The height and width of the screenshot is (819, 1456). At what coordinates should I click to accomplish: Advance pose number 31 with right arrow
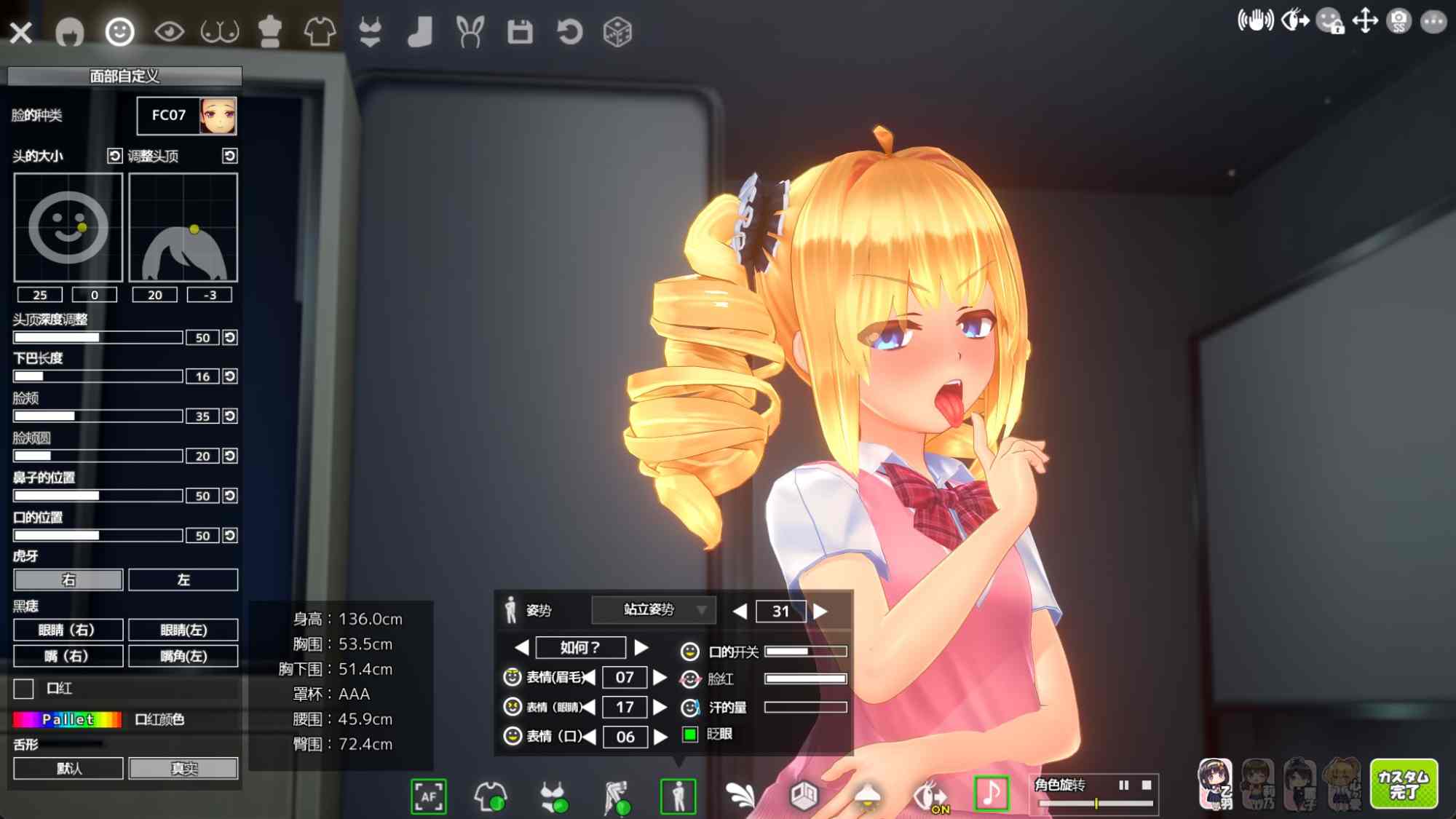click(820, 611)
